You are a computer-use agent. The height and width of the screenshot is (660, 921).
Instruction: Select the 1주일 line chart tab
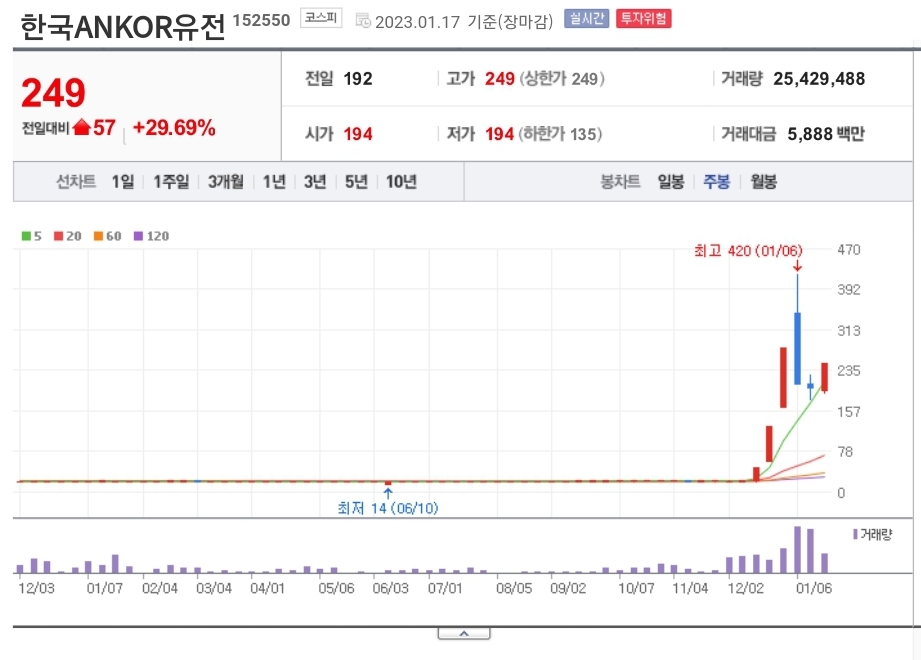click(171, 181)
